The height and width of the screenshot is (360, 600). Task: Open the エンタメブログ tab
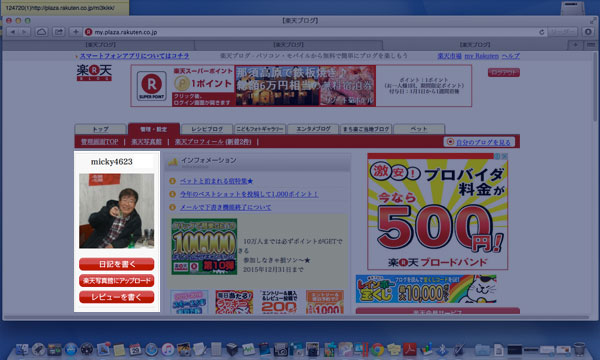point(313,129)
